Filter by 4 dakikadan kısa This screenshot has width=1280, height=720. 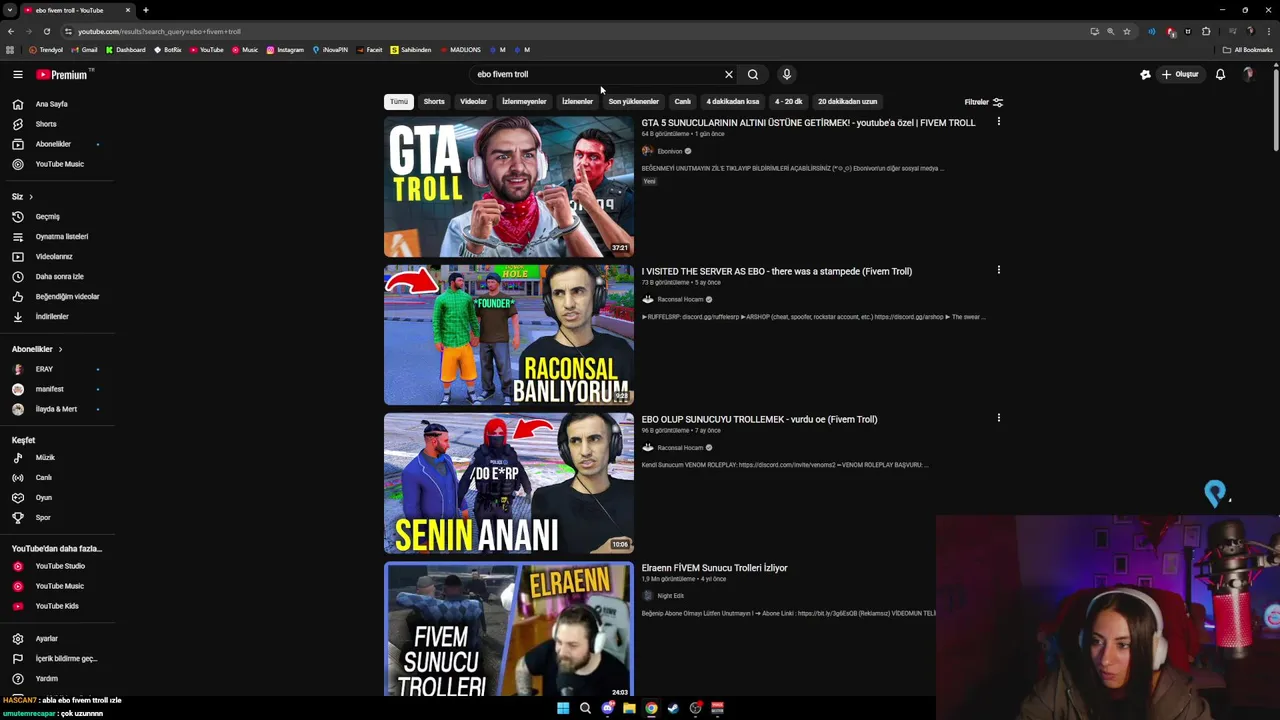coord(732,101)
